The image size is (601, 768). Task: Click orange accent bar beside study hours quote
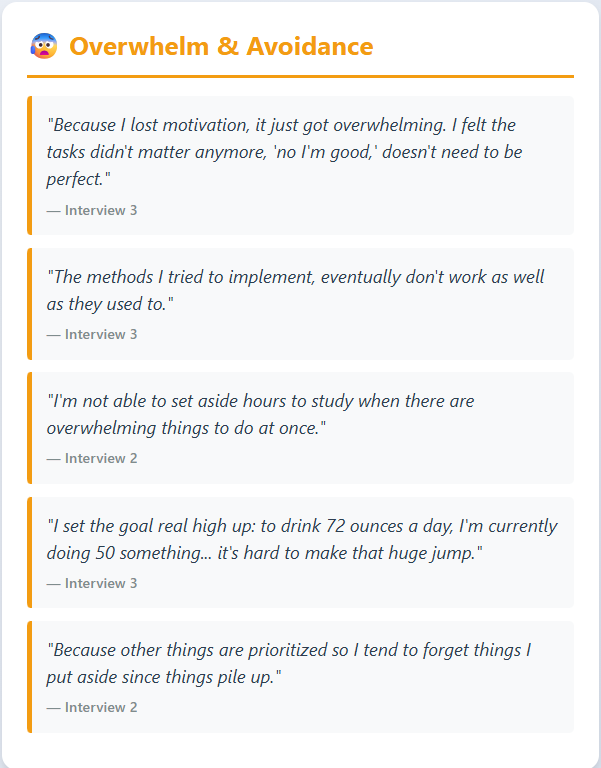point(30,427)
